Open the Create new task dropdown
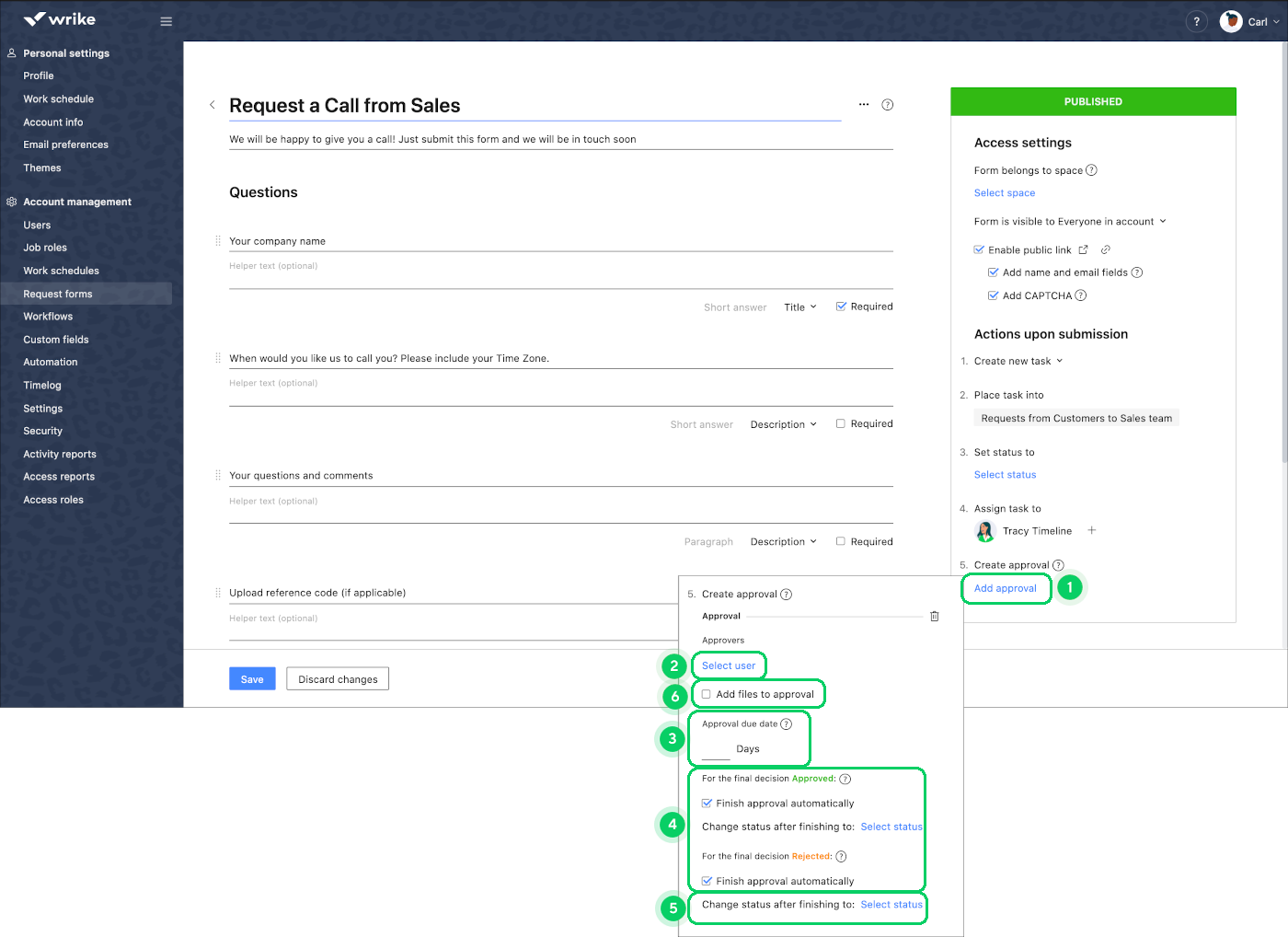 pyautogui.click(x=1018, y=361)
